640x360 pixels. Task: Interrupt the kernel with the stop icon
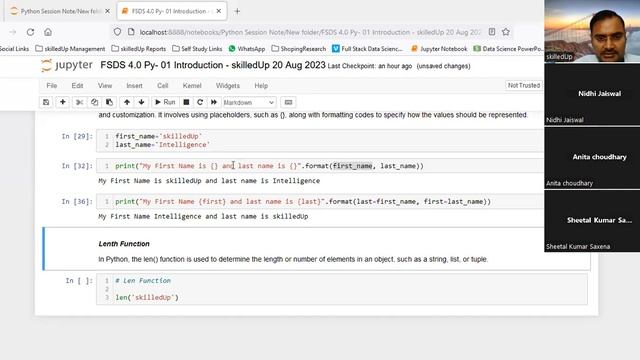186,102
